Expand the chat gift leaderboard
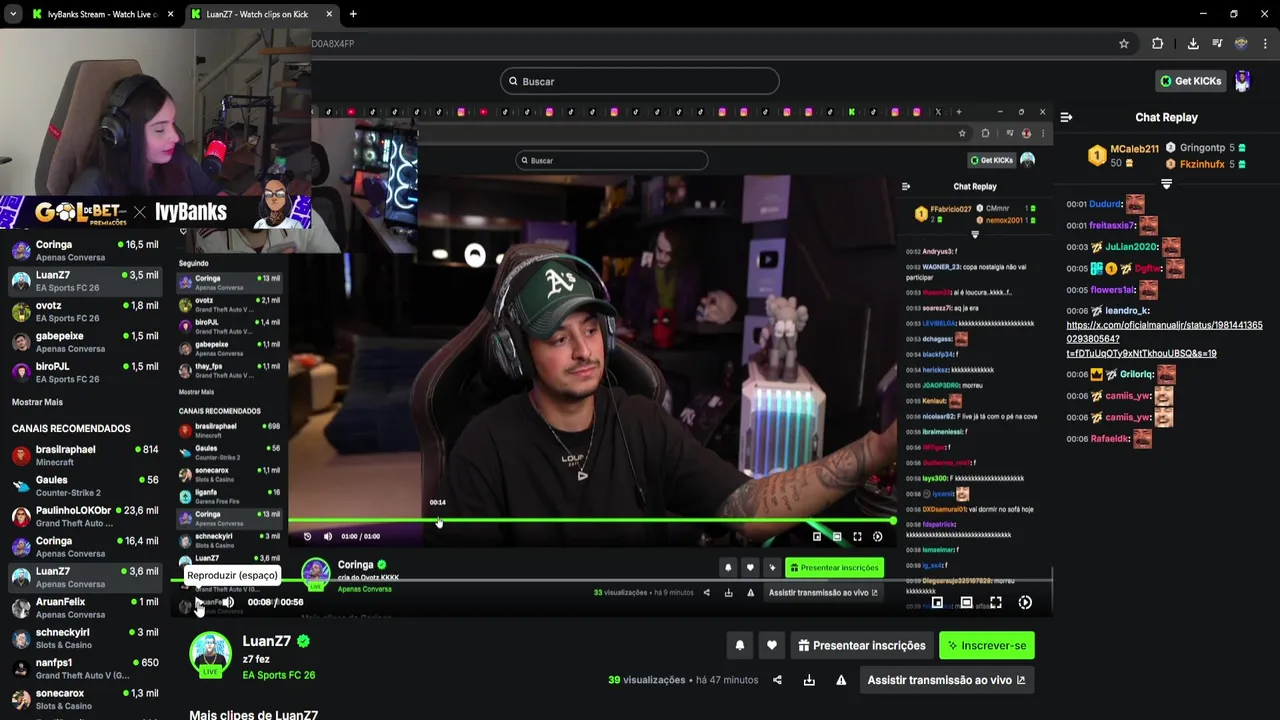 tap(1166, 184)
